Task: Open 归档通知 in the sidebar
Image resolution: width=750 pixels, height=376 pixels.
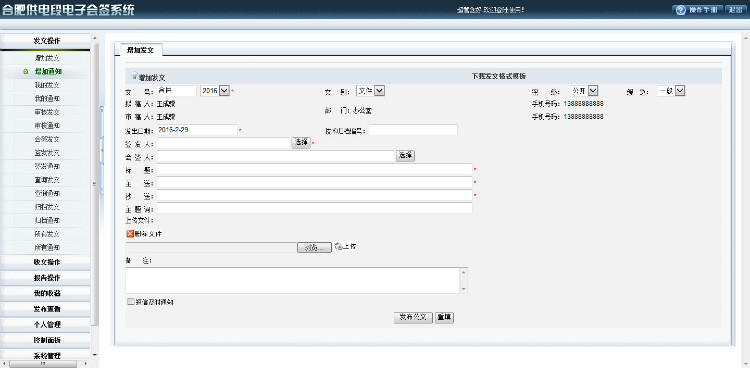Action: (47, 221)
